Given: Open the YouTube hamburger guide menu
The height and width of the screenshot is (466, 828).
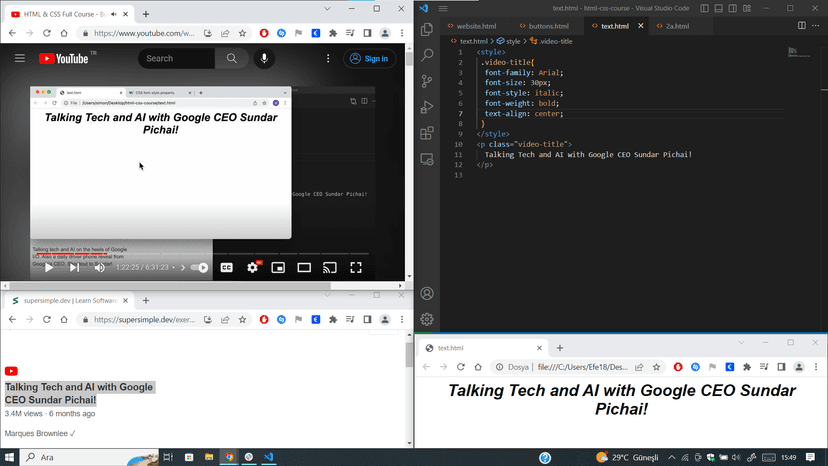Looking at the screenshot, I should 19,59.
